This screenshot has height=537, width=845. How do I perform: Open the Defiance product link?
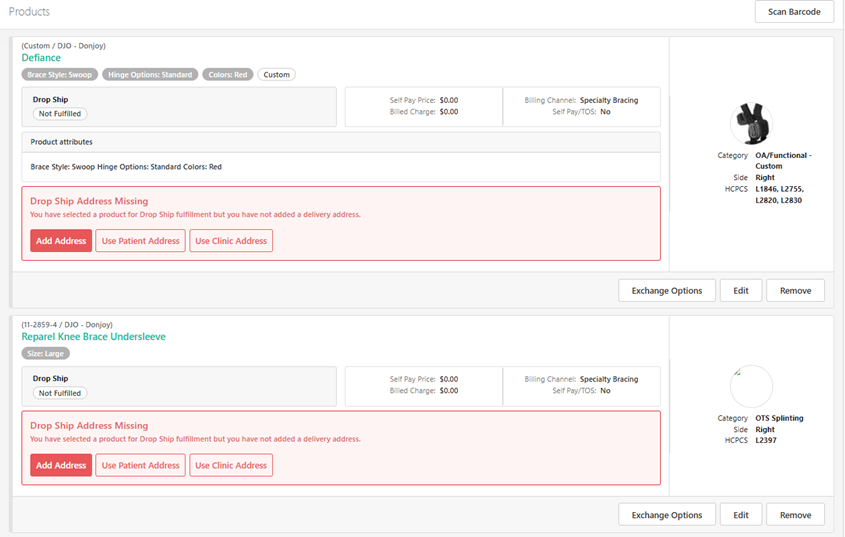(41, 58)
